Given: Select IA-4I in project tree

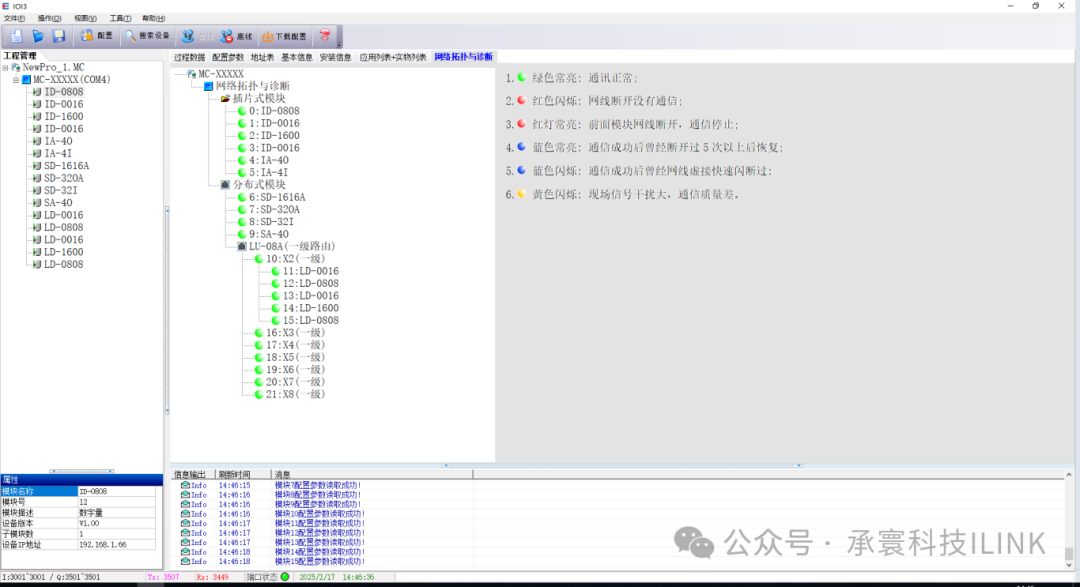Looking at the screenshot, I should [x=58, y=154].
